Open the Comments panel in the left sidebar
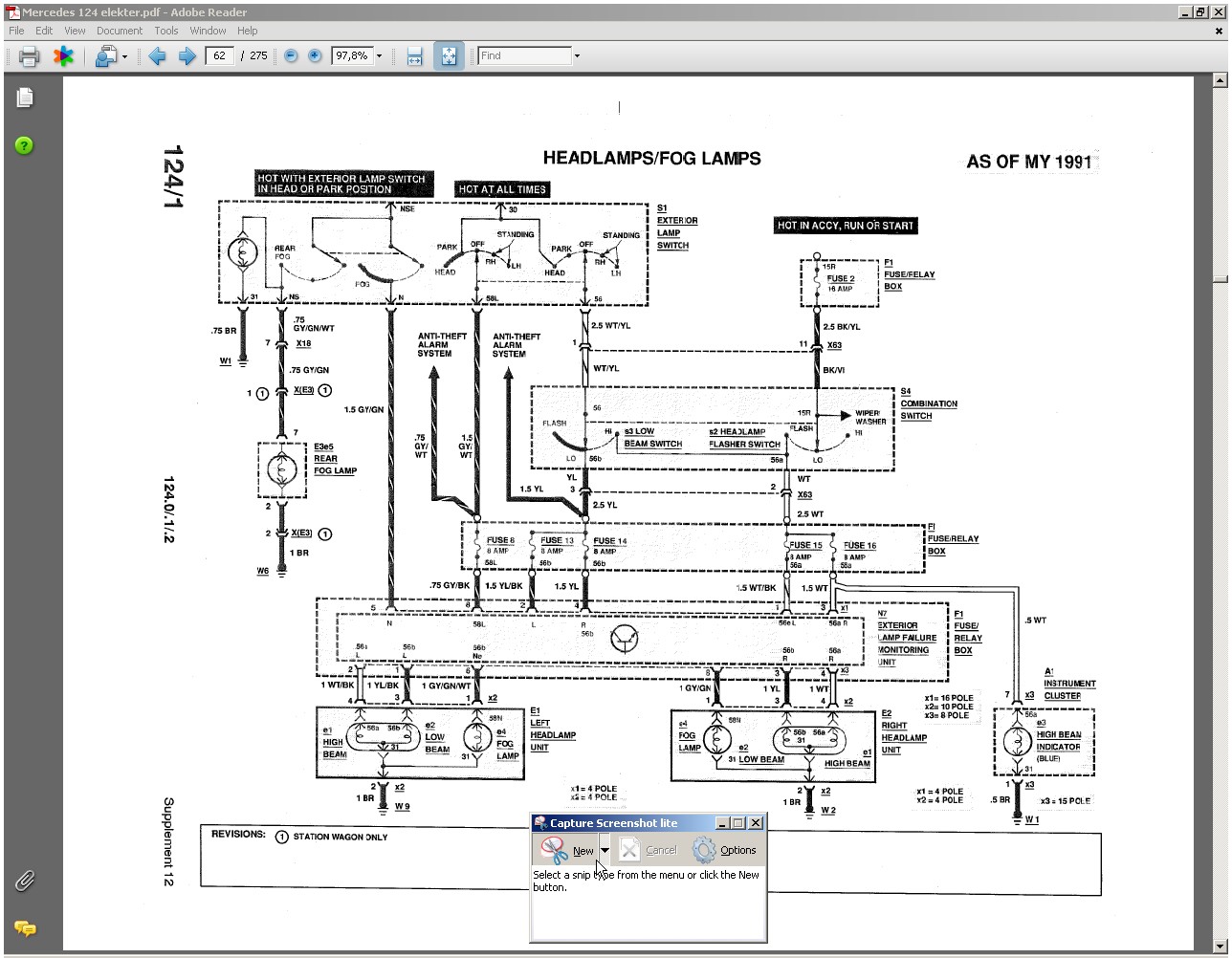This screenshot has width=1232, height=958. point(25,927)
